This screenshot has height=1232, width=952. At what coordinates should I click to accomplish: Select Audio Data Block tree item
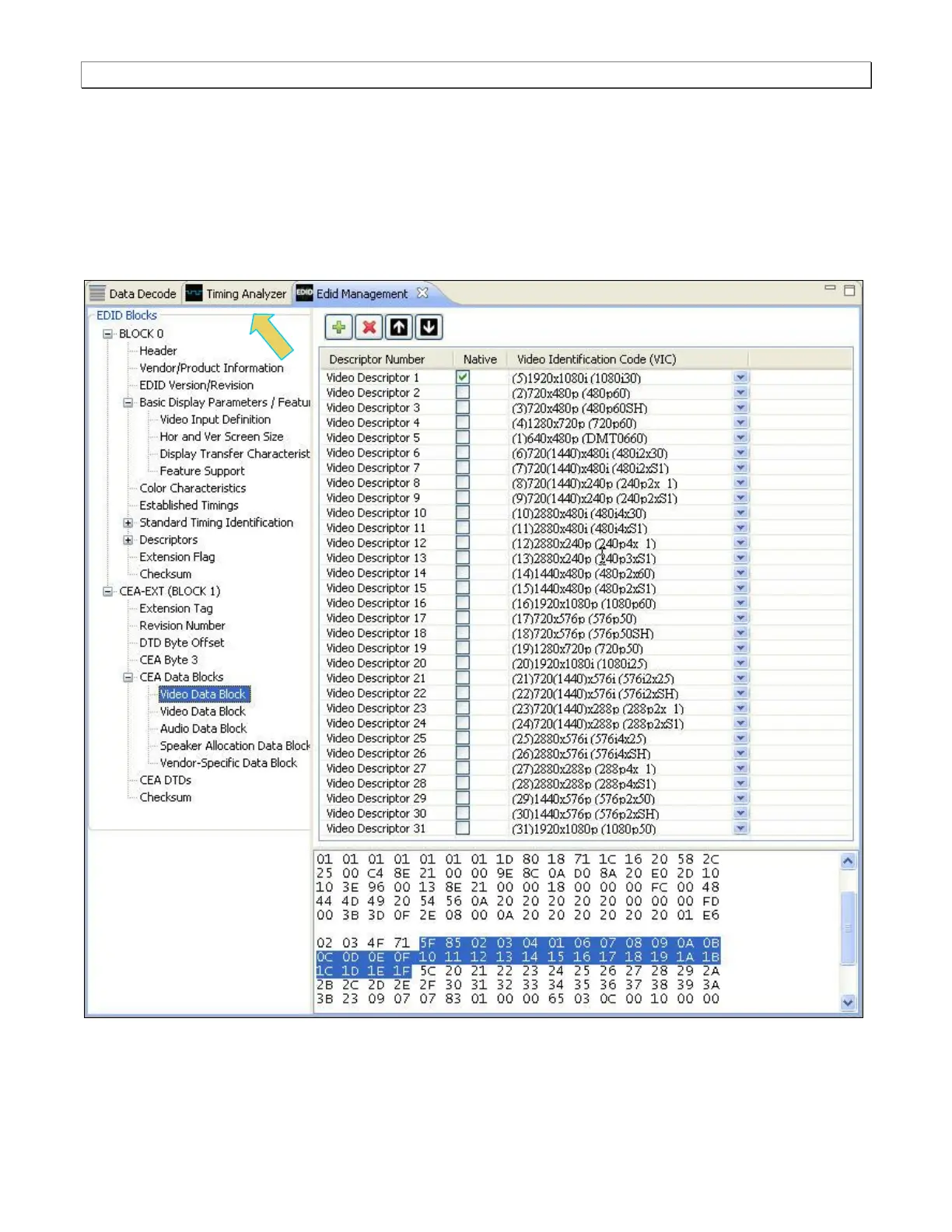[204, 729]
